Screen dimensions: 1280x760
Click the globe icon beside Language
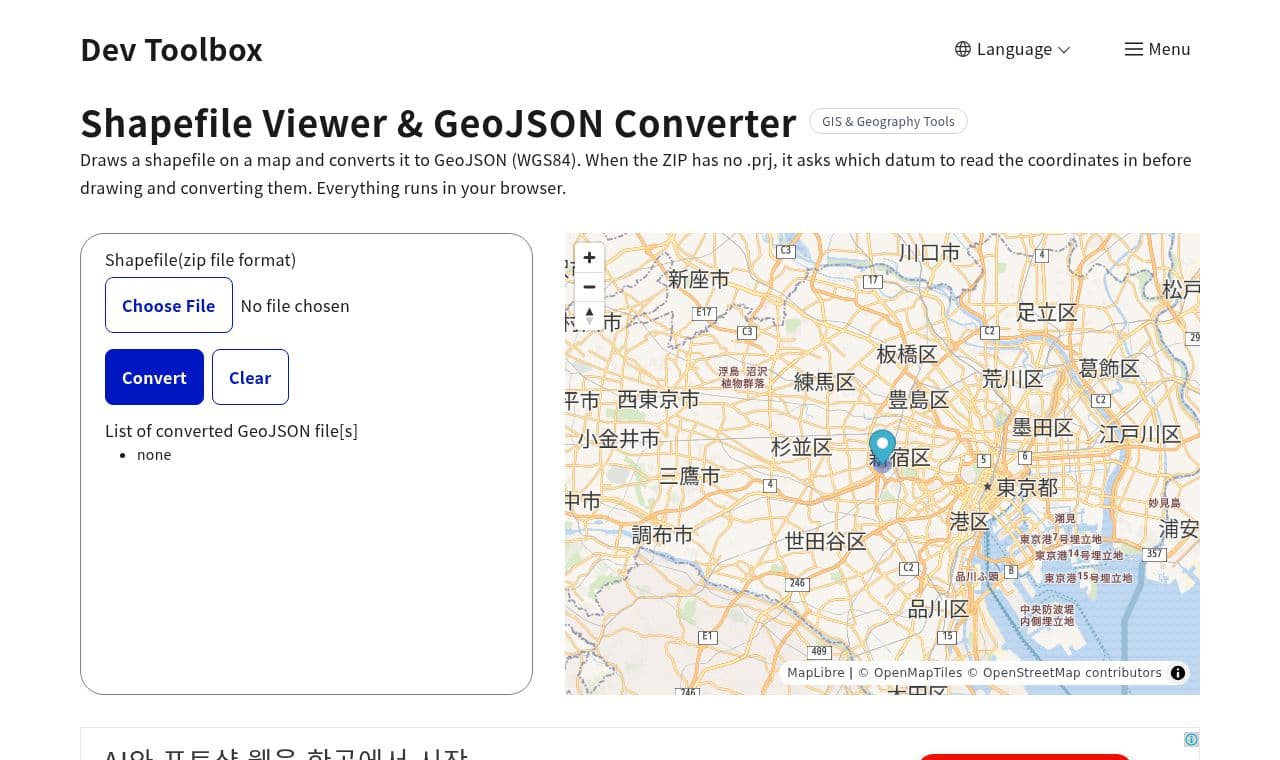963,49
